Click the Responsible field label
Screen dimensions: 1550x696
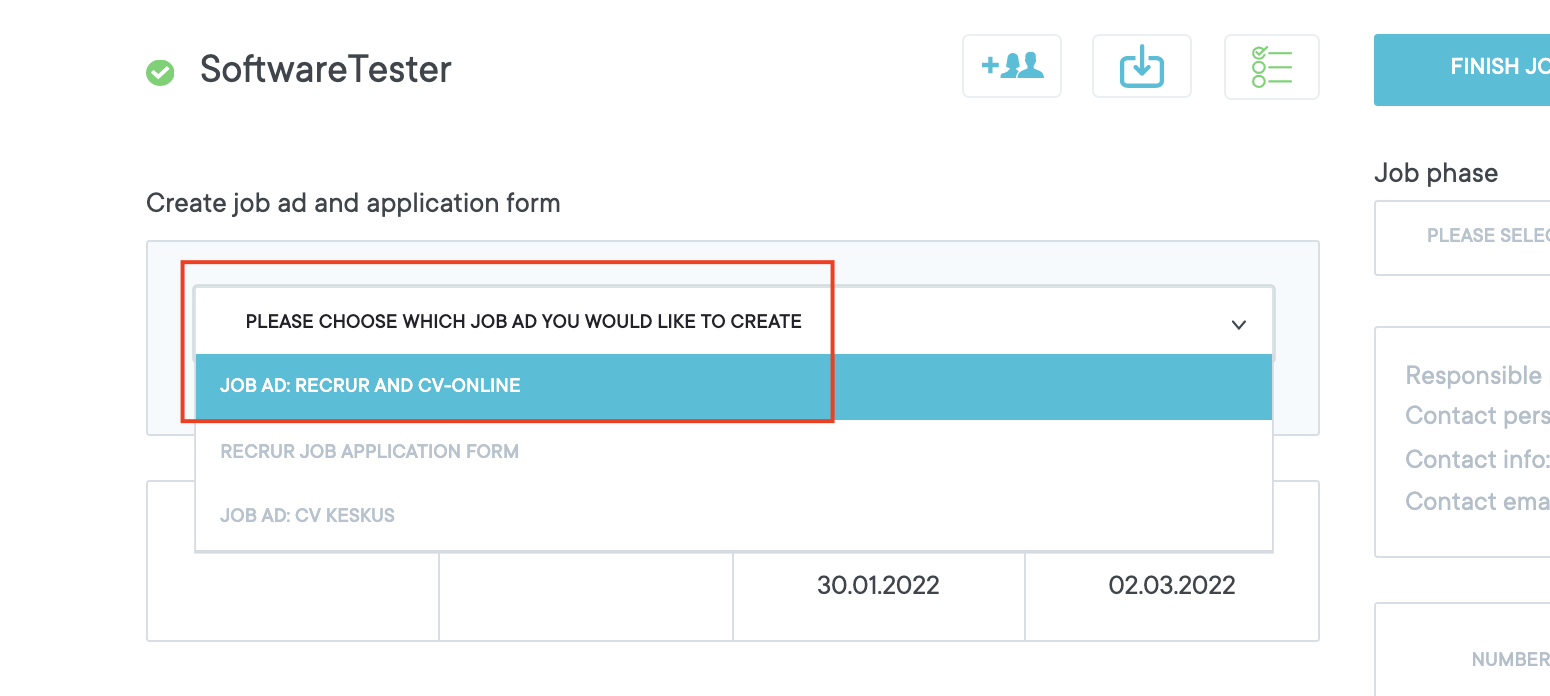click(x=1473, y=376)
